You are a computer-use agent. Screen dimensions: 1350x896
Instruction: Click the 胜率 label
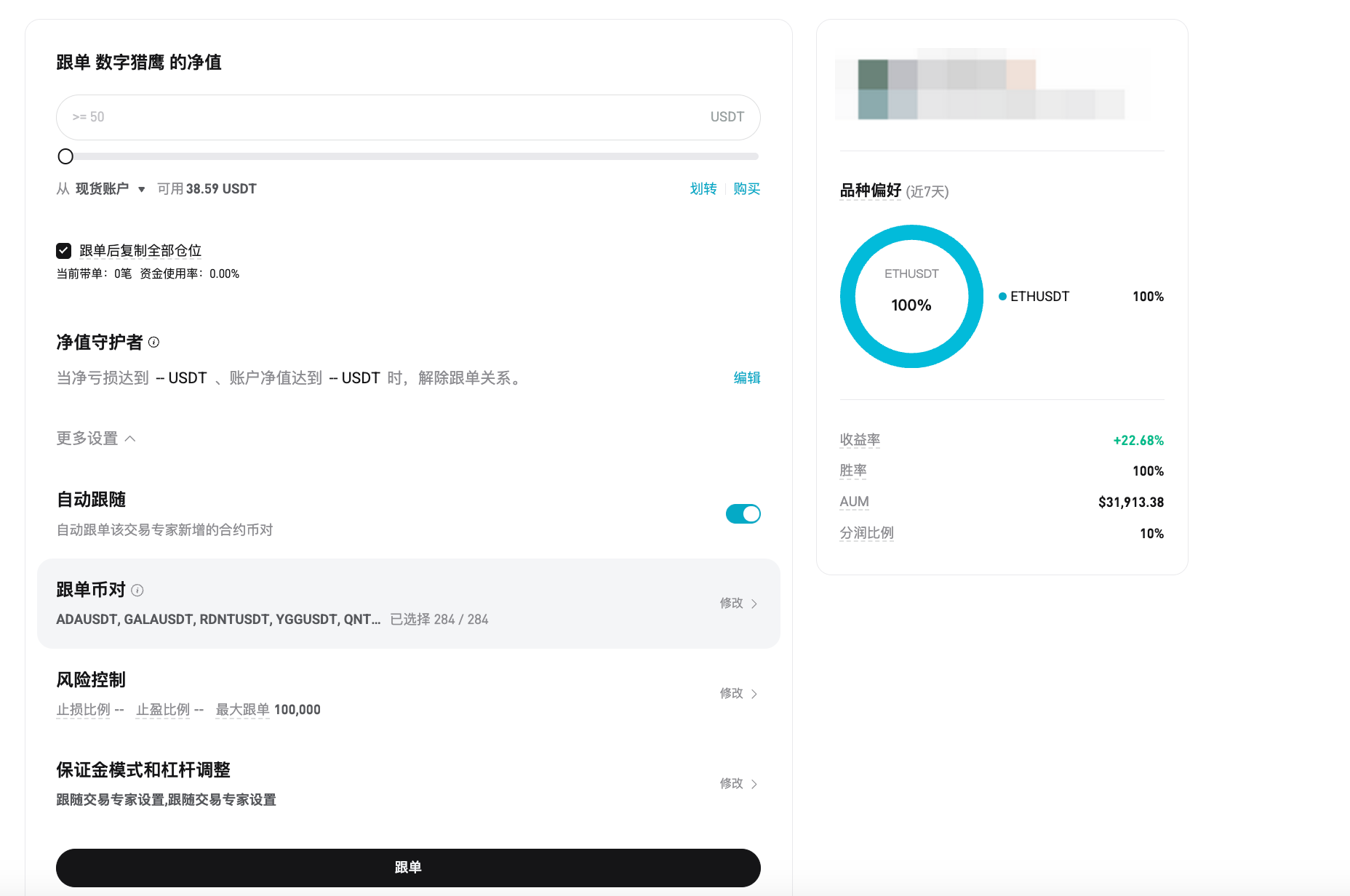point(853,471)
